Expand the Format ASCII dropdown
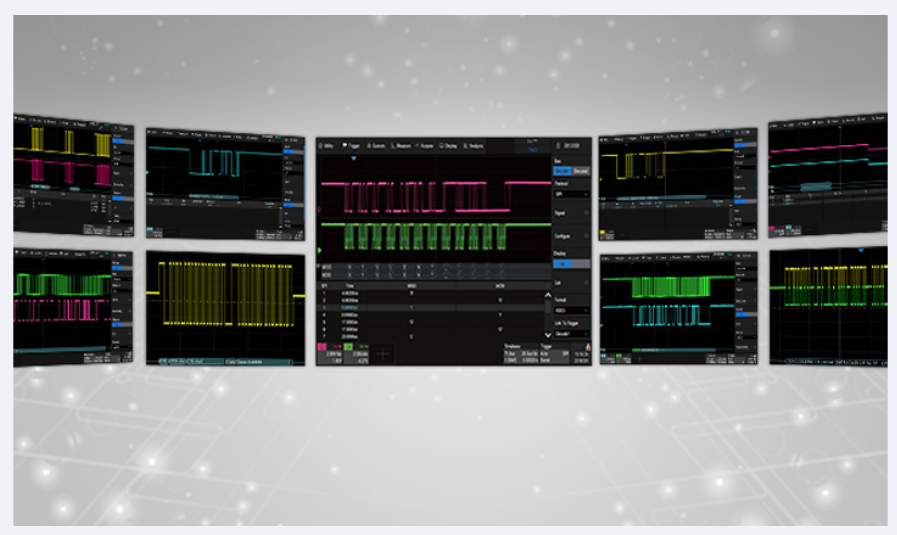Viewport: 897px width, 535px height. [x=570, y=308]
